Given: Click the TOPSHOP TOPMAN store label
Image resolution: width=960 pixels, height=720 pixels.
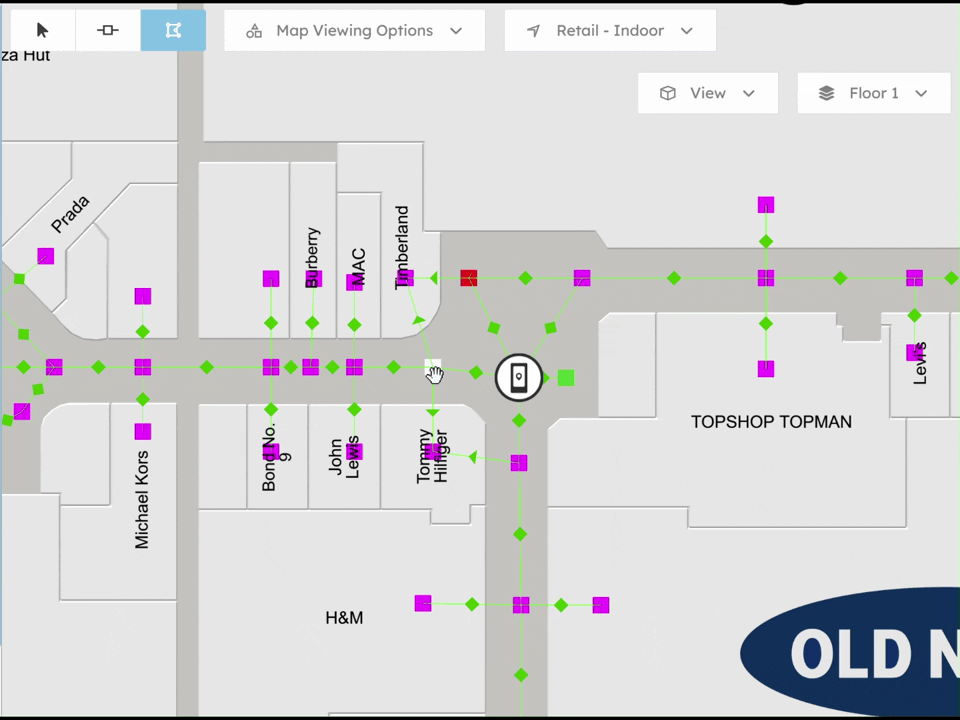Looking at the screenshot, I should pos(771,422).
